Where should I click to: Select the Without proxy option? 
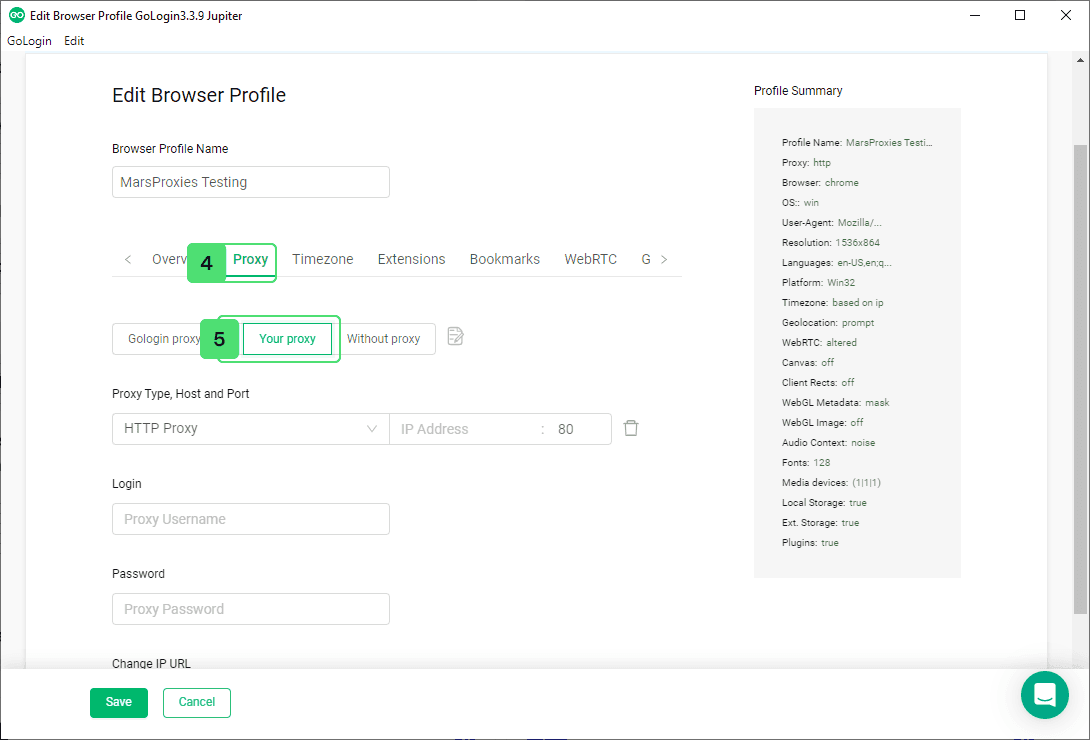pos(384,339)
